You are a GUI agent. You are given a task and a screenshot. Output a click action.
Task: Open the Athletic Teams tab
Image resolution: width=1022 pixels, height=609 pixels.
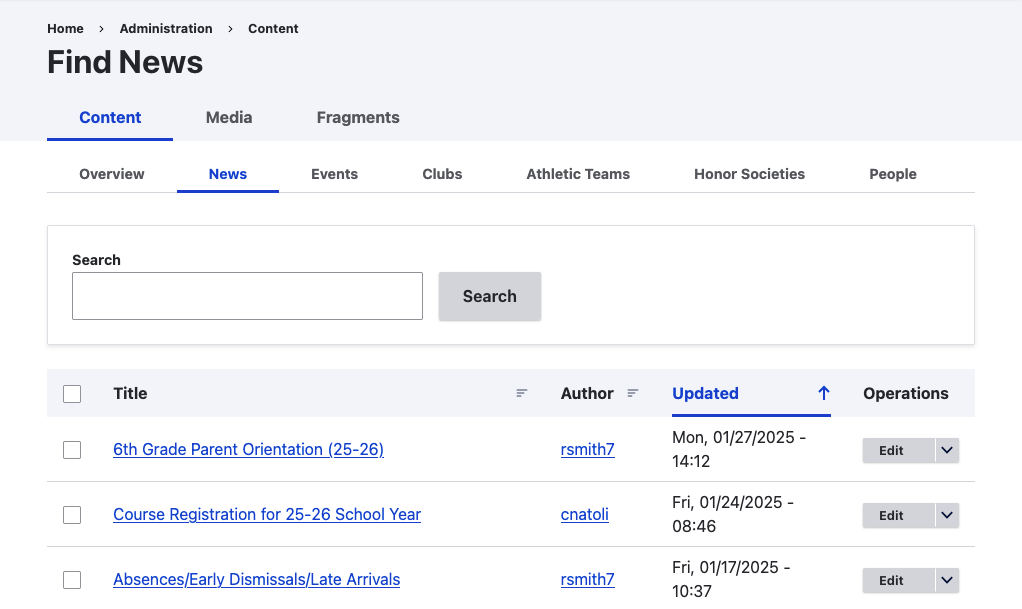tap(578, 174)
